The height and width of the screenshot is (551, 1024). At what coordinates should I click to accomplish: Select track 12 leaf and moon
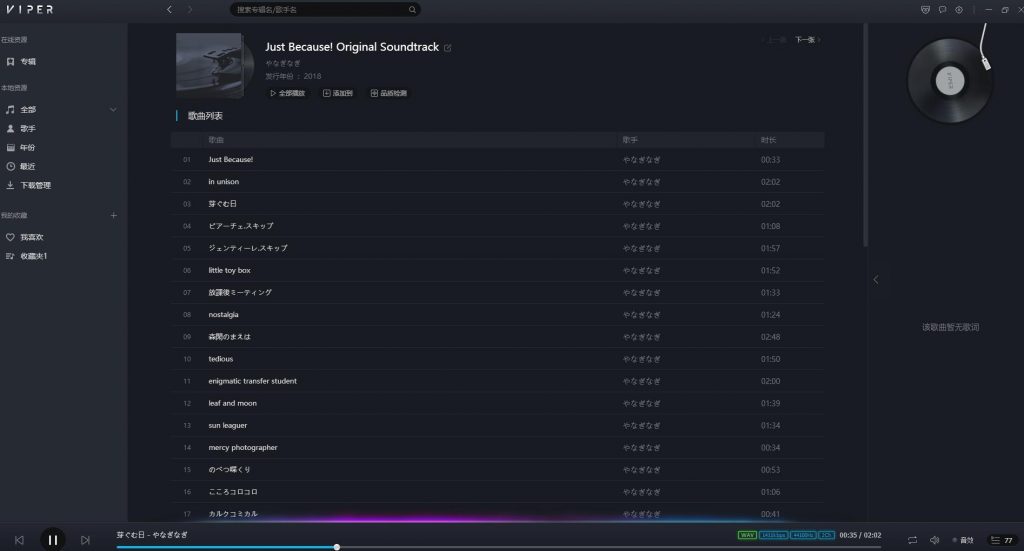point(498,403)
